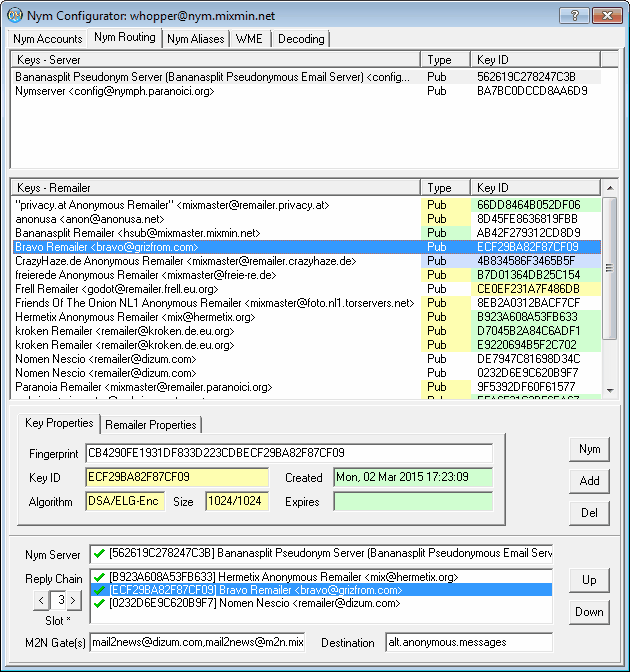Viewport: 630px width, 672px height.
Task: Click the Keys - Server column header
Action: 215,60
